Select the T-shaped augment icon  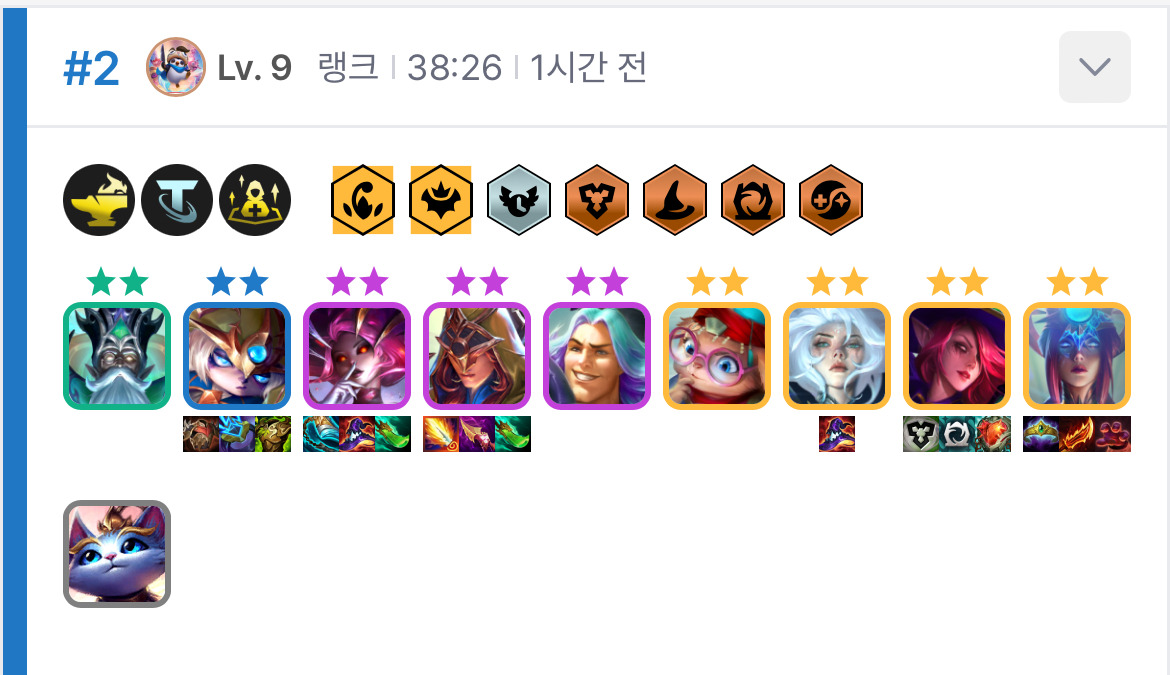click(177, 200)
